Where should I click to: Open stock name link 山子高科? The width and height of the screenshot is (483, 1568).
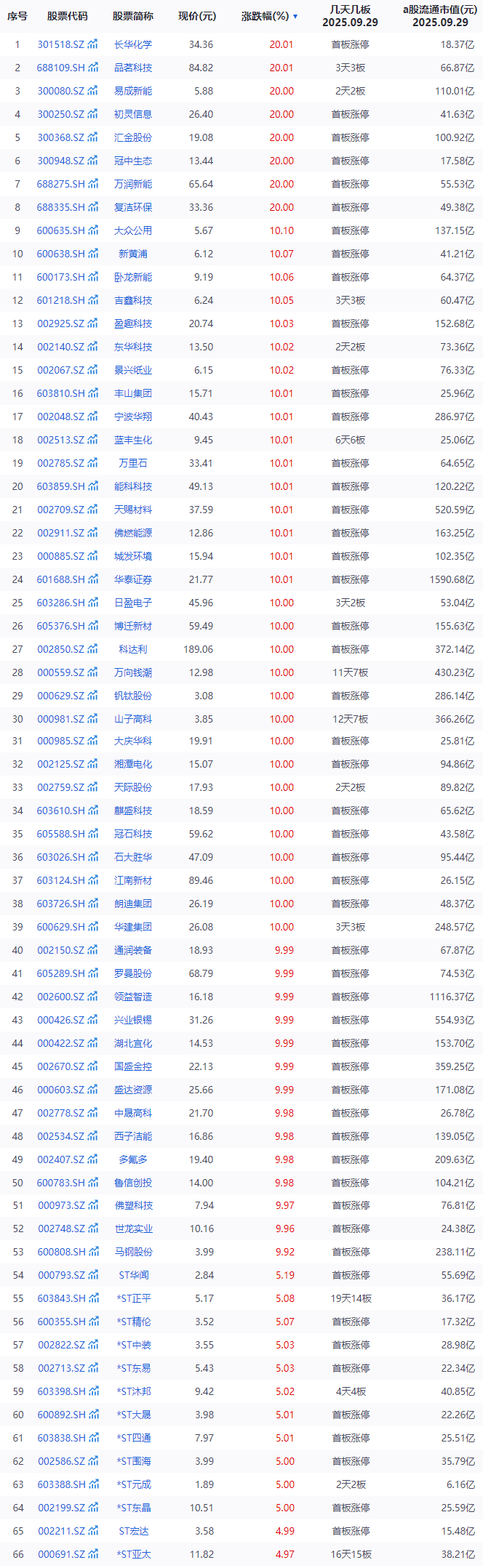pyautogui.click(x=133, y=719)
